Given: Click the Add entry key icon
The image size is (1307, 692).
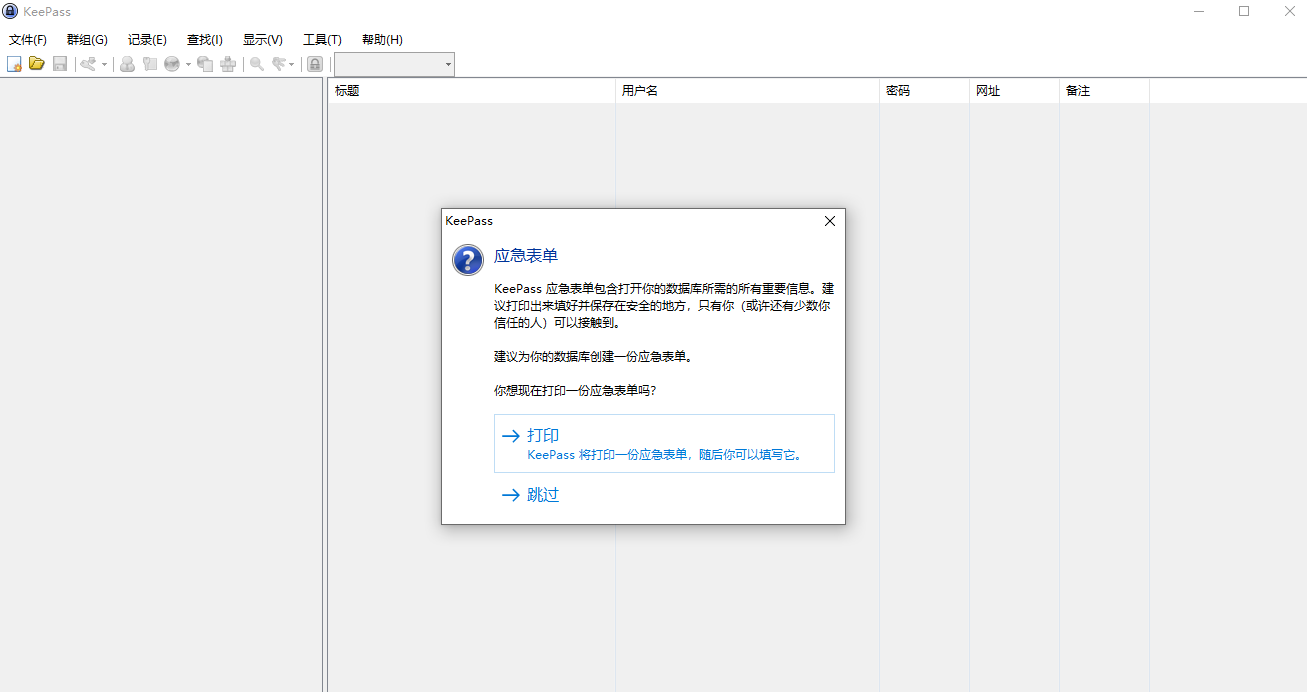Looking at the screenshot, I should (x=87, y=64).
